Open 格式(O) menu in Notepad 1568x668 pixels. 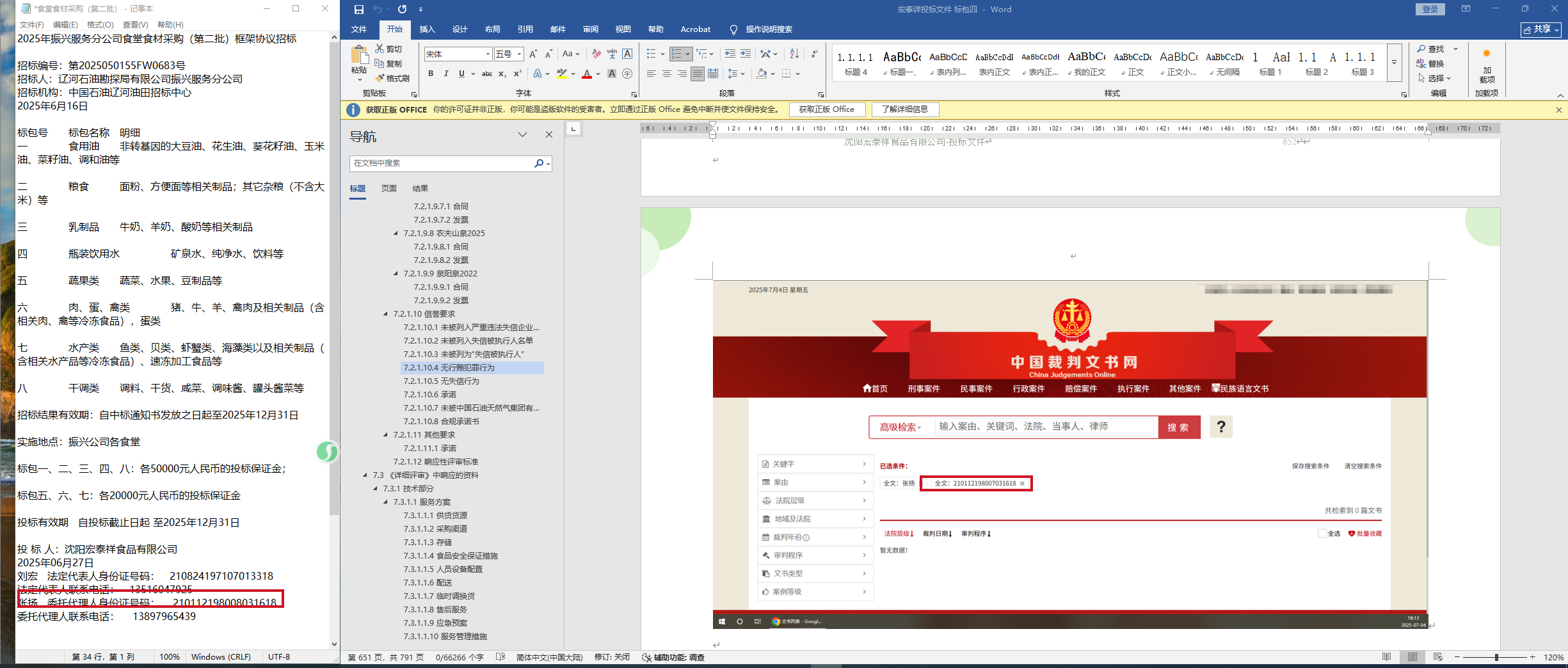(x=100, y=24)
